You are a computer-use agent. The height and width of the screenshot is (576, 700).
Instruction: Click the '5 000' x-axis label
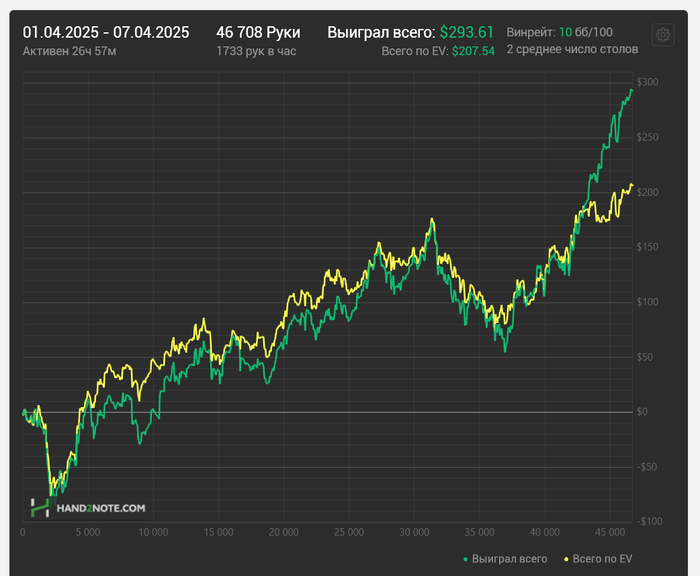pyautogui.click(x=88, y=532)
